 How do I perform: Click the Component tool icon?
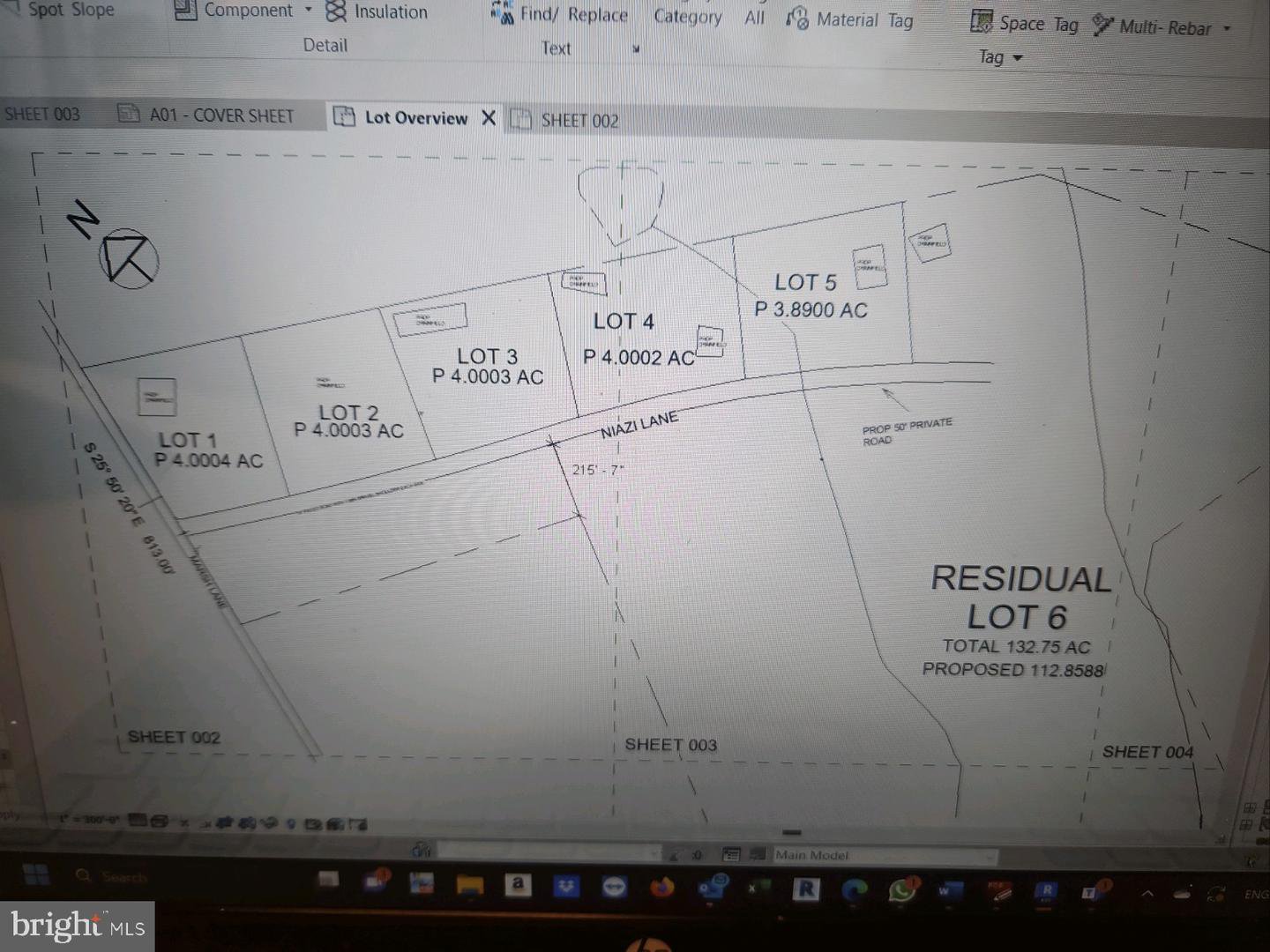pos(185,10)
